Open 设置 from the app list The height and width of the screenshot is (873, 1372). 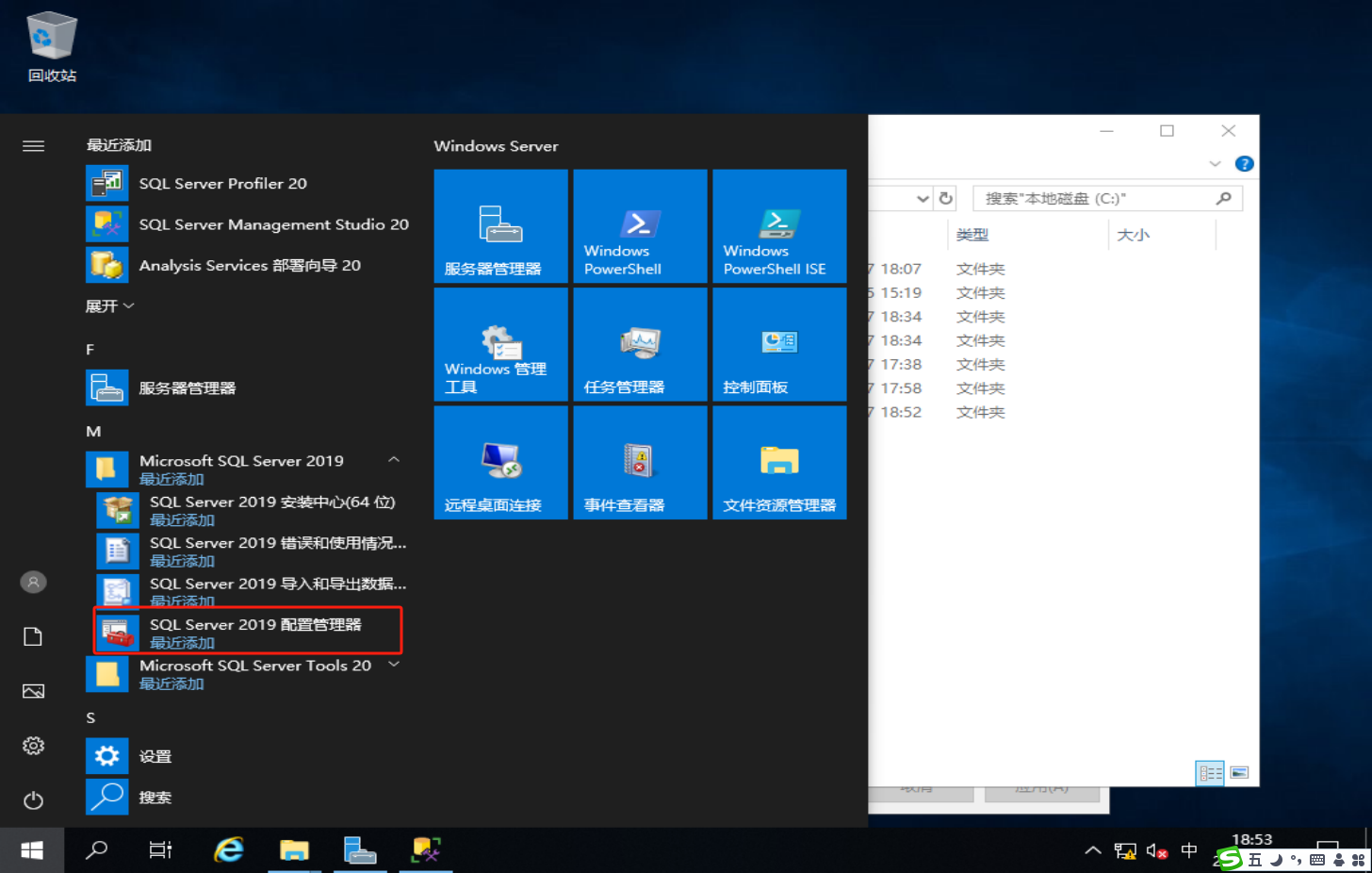tap(250, 756)
